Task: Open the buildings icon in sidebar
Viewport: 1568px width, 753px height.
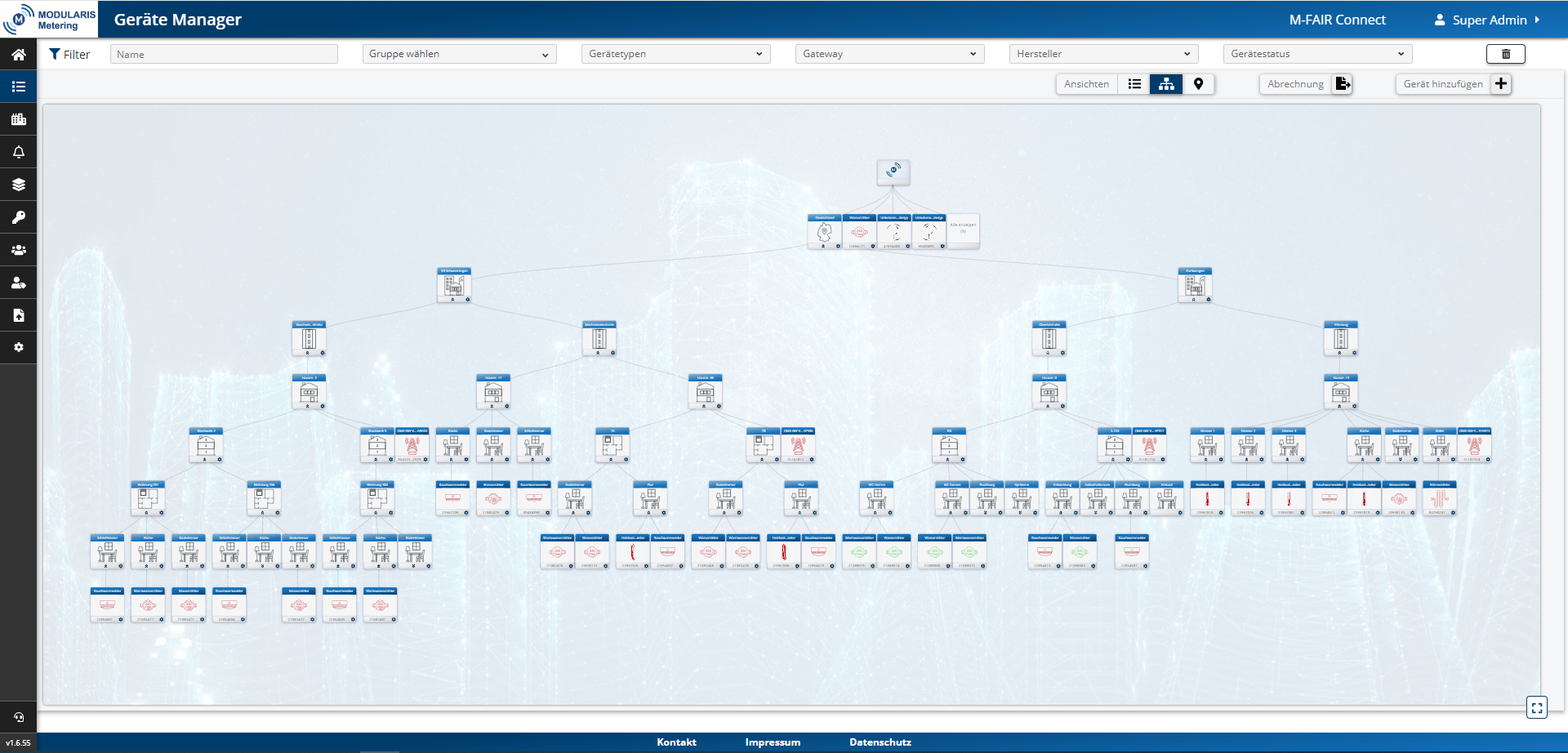Action: click(18, 119)
